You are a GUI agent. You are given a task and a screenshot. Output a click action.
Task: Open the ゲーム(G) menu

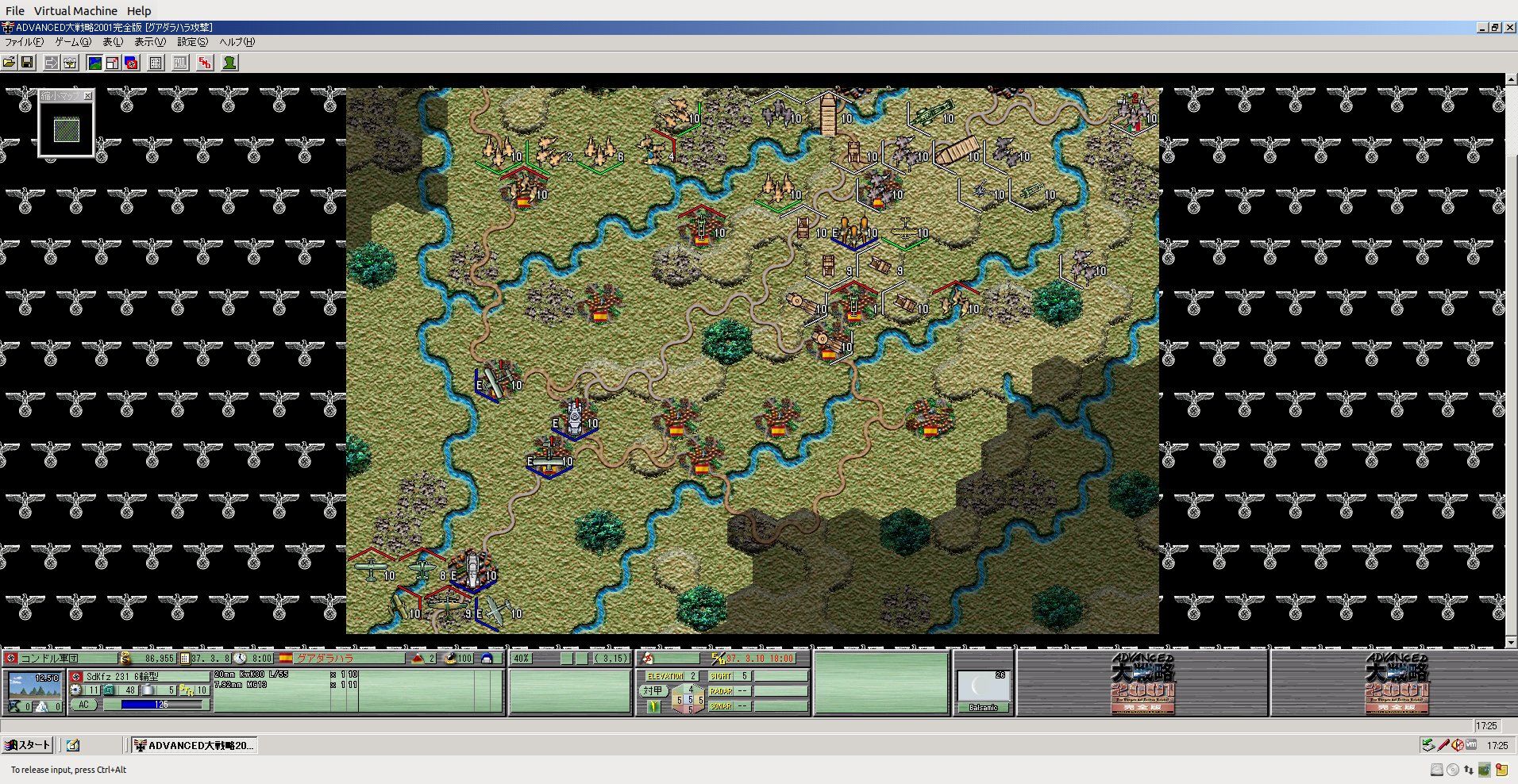(73, 42)
